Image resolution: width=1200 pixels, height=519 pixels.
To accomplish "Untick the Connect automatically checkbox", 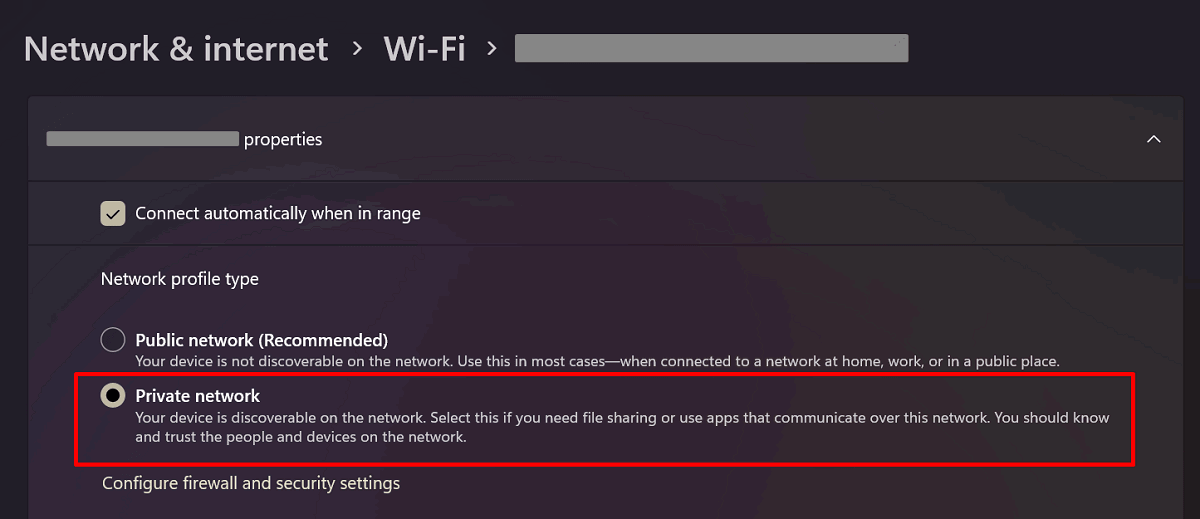I will 113,213.
